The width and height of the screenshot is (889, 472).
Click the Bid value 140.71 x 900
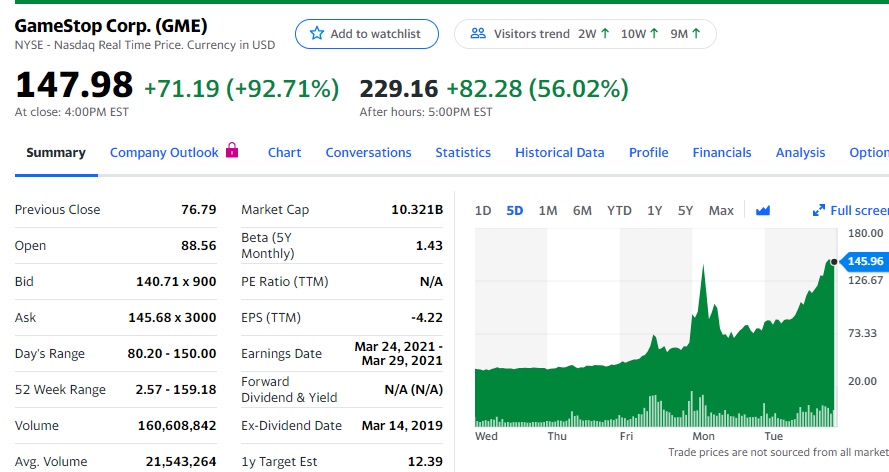[x=176, y=282]
